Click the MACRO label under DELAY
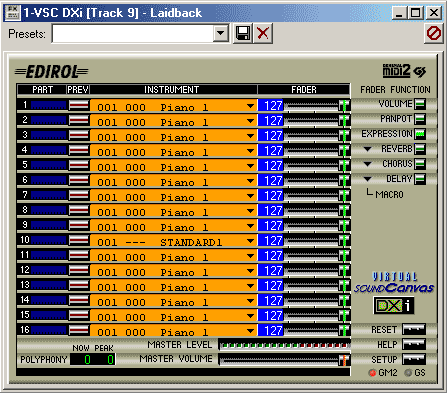The height and width of the screenshot is (393, 447). (x=389, y=194)
